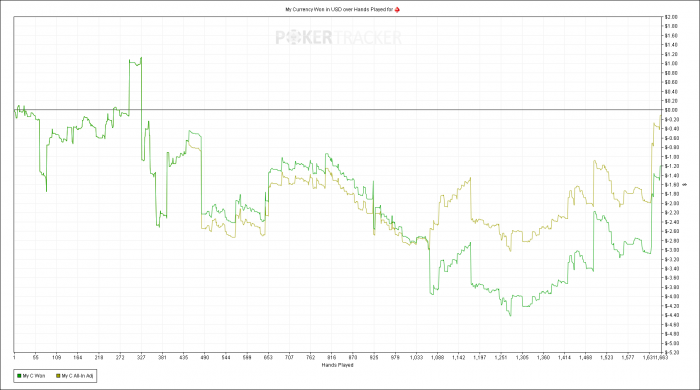The image size is (700, 390).
Task: Click x-axis tick label '1,197'
Action: point(480,357)
